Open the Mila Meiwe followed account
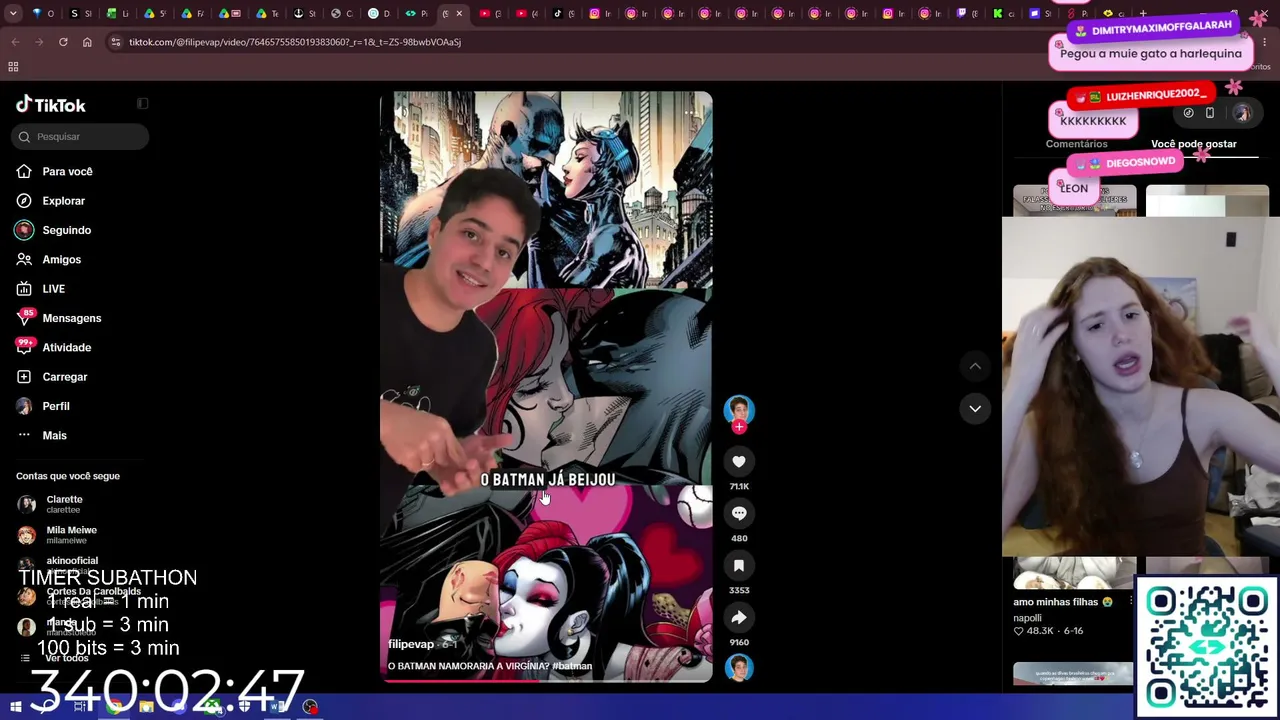This screenshot has height=720, width=1280. click(71, 535)
